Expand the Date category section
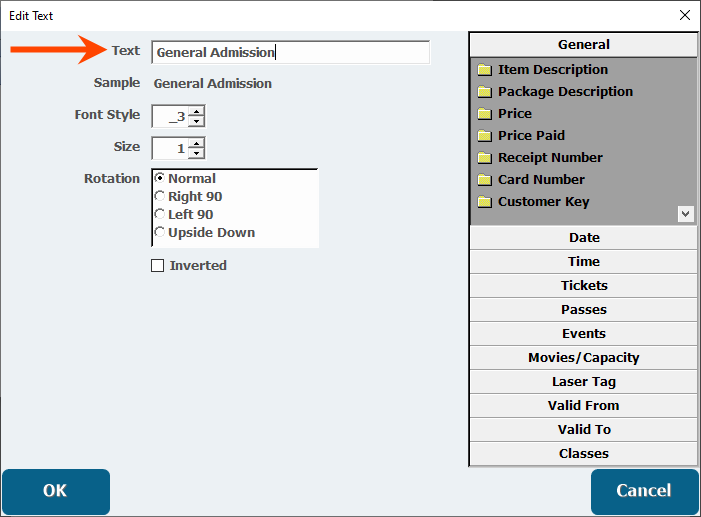Viewport: 701px width, 517px height. (x=584, y=238)
